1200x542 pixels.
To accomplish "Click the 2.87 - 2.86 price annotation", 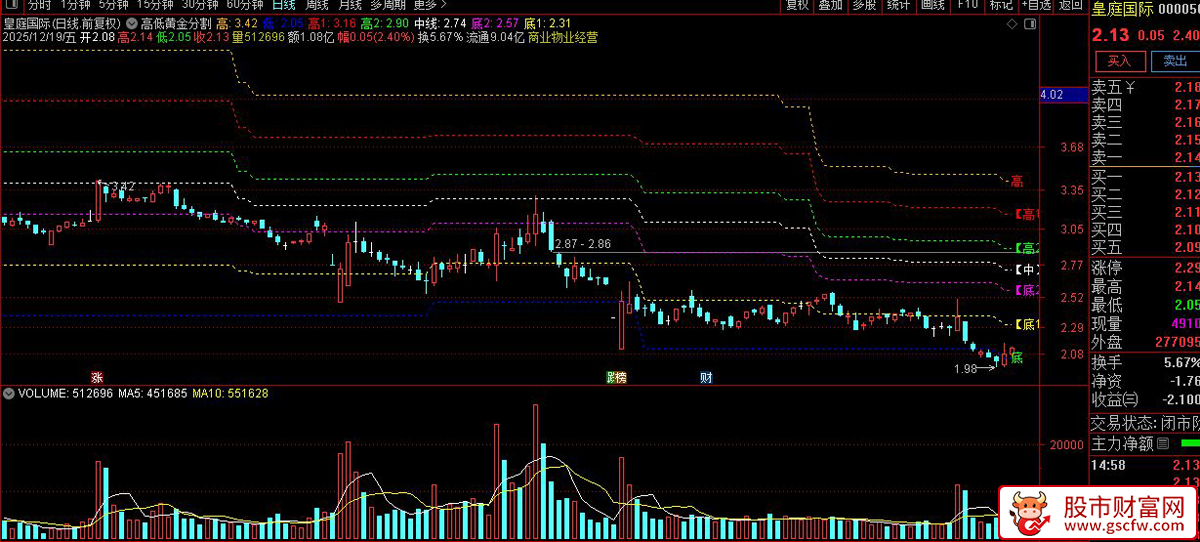I will (x=583, y=244).
